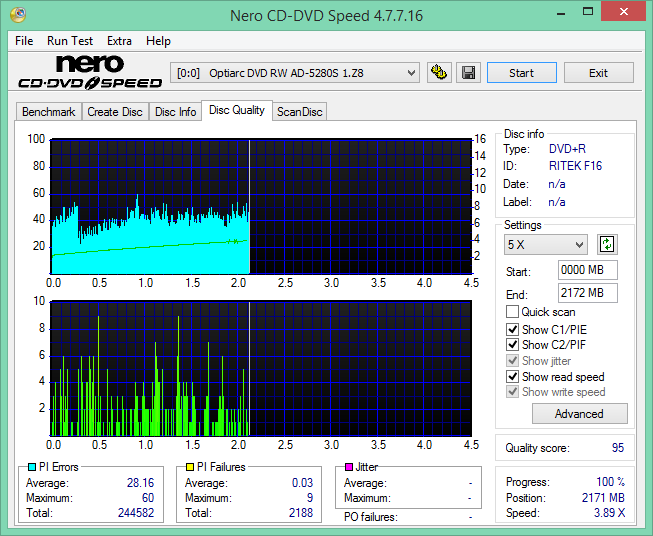The width and height of the screenshot is (653, 536).
Task: Click the Quality score value 95
Action: [618, 448]
